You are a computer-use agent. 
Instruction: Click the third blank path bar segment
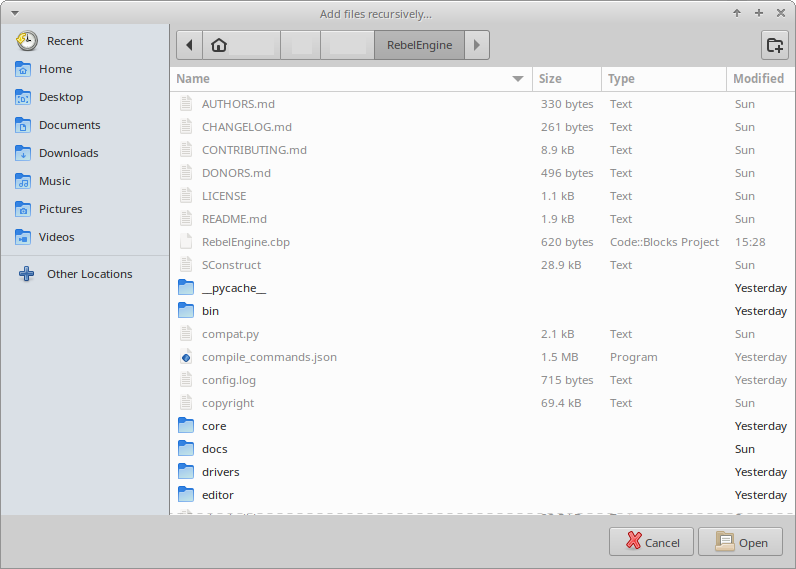[348, 45]
